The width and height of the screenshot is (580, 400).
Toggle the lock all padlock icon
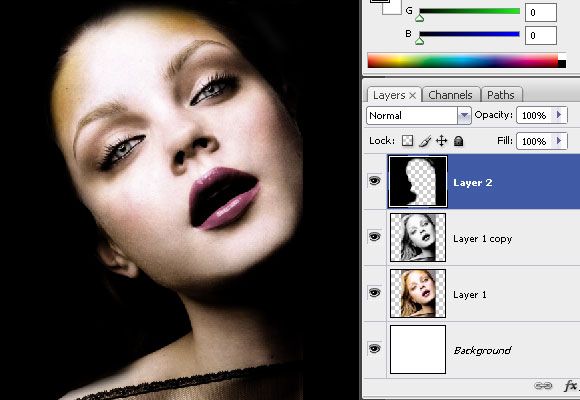[458, 141]
